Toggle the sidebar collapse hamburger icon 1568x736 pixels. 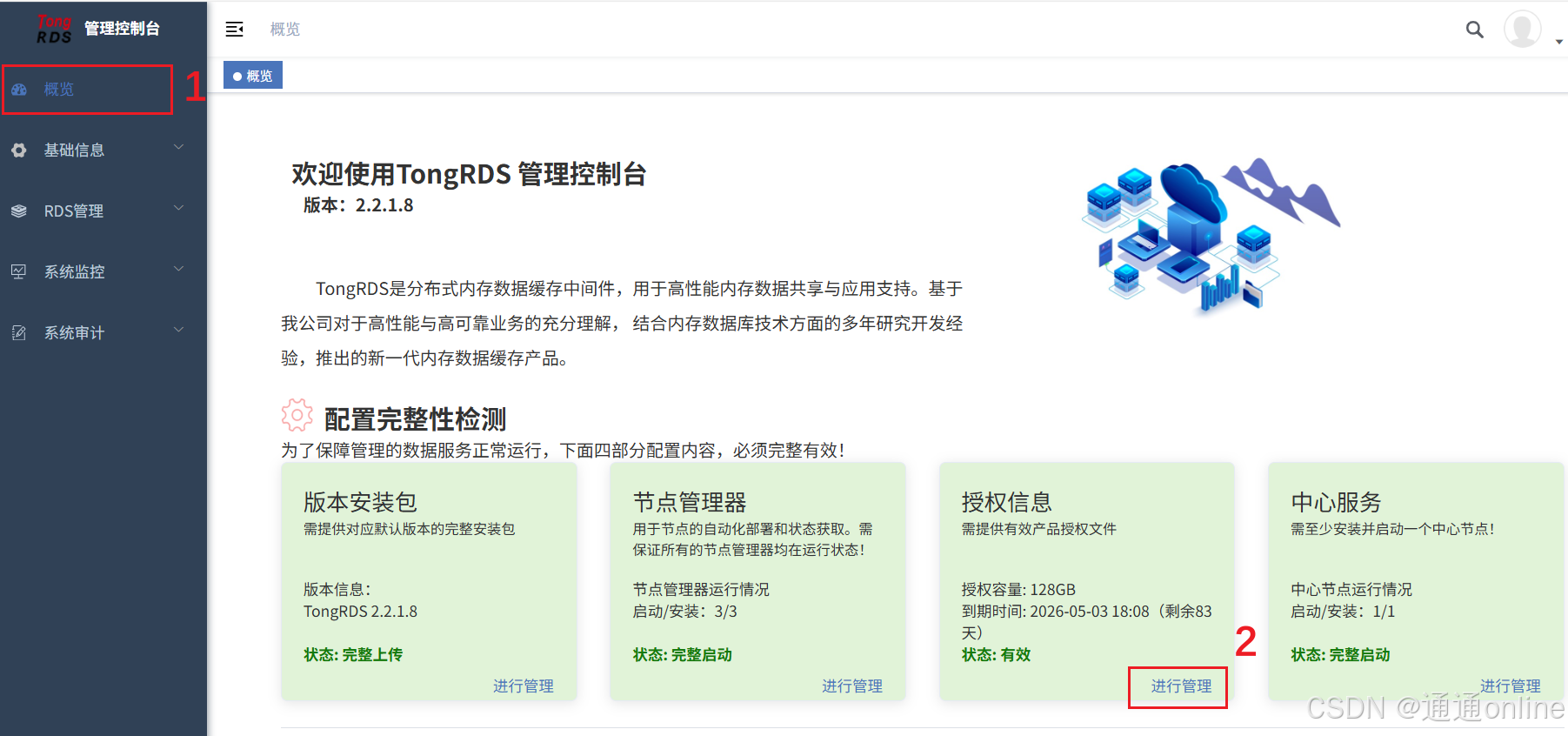(x=235, y=30)
